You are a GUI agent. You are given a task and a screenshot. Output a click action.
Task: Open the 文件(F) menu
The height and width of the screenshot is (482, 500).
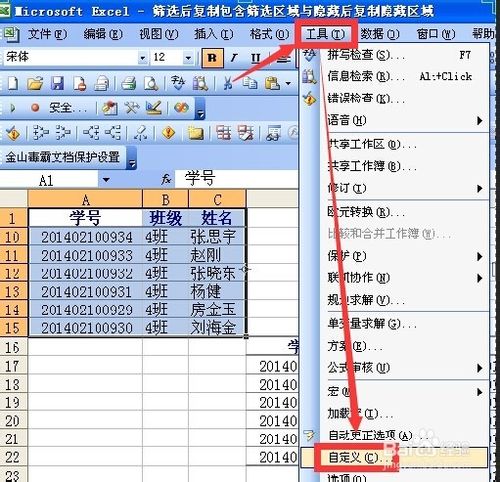click(47, 34)
